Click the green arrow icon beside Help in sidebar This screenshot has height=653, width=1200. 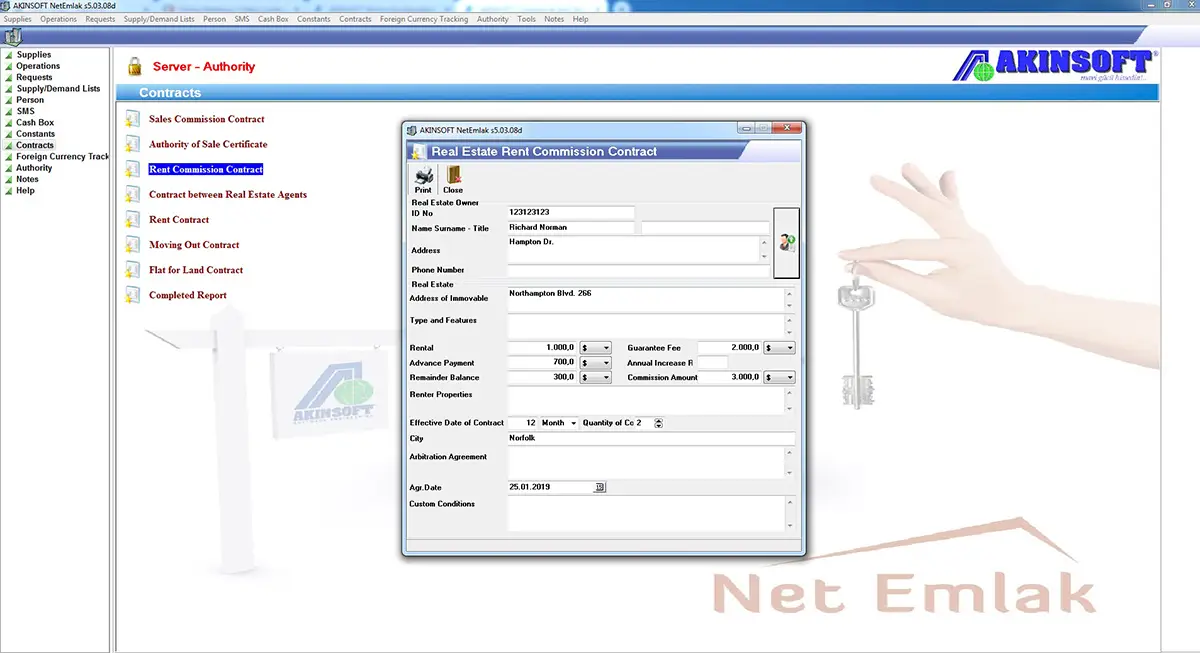[9, 190]
